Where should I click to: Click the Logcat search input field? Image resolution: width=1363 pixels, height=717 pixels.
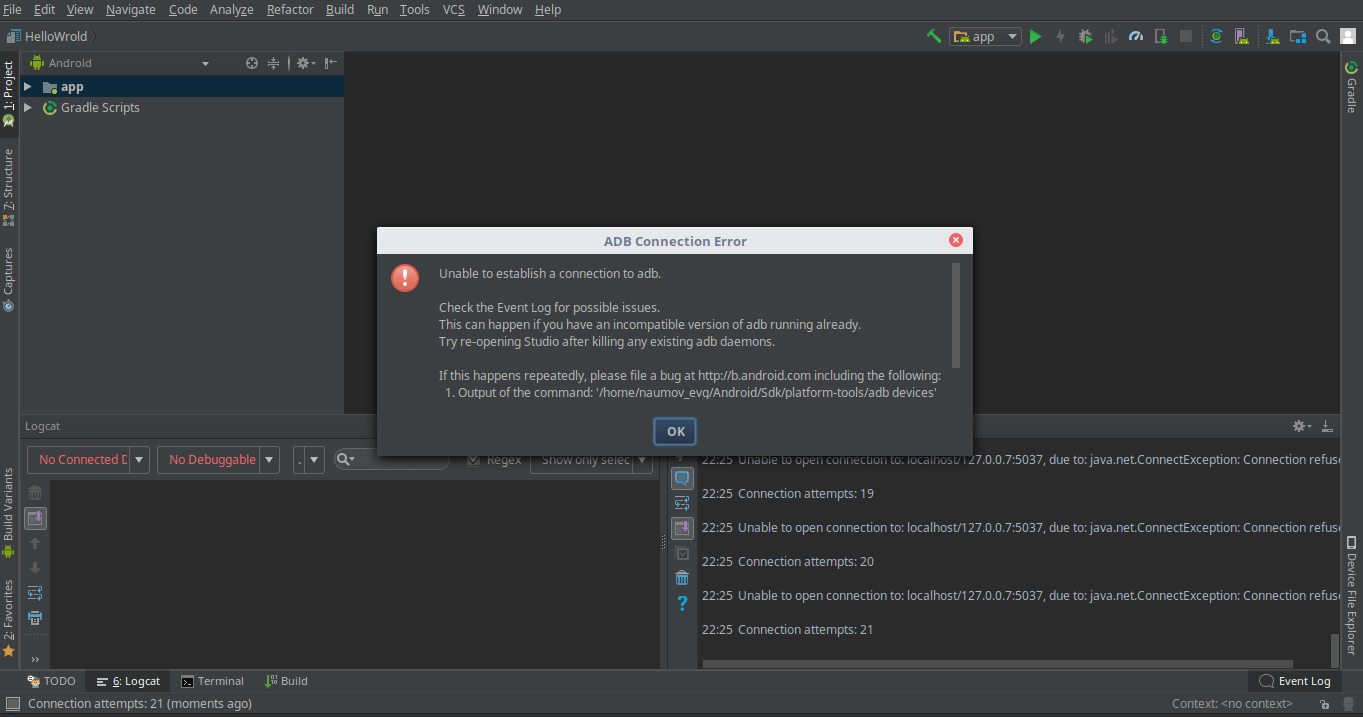(392, 459)
